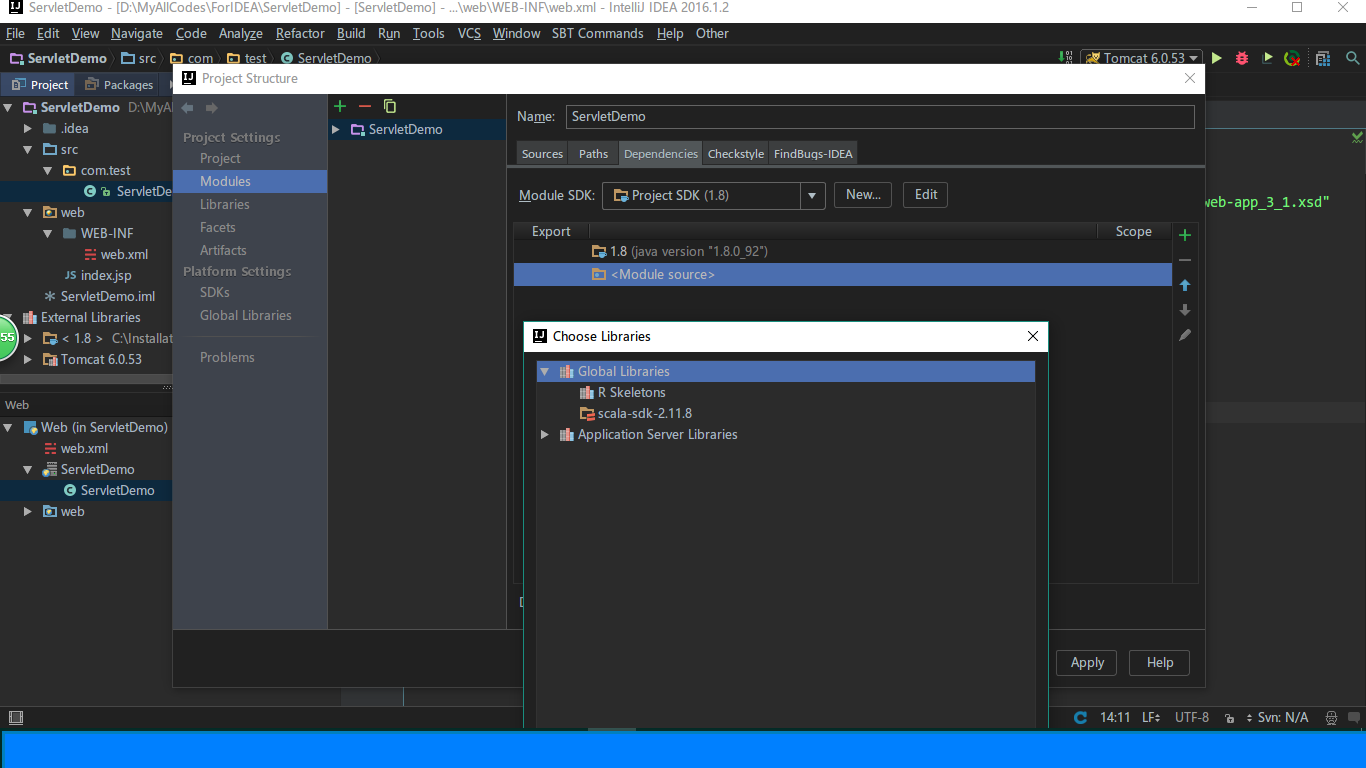Viewport: 1366px width, 768px height.
Task: Open the Tomcat 6.0.53 run configuration dropdown
Action: point(1141,58)
